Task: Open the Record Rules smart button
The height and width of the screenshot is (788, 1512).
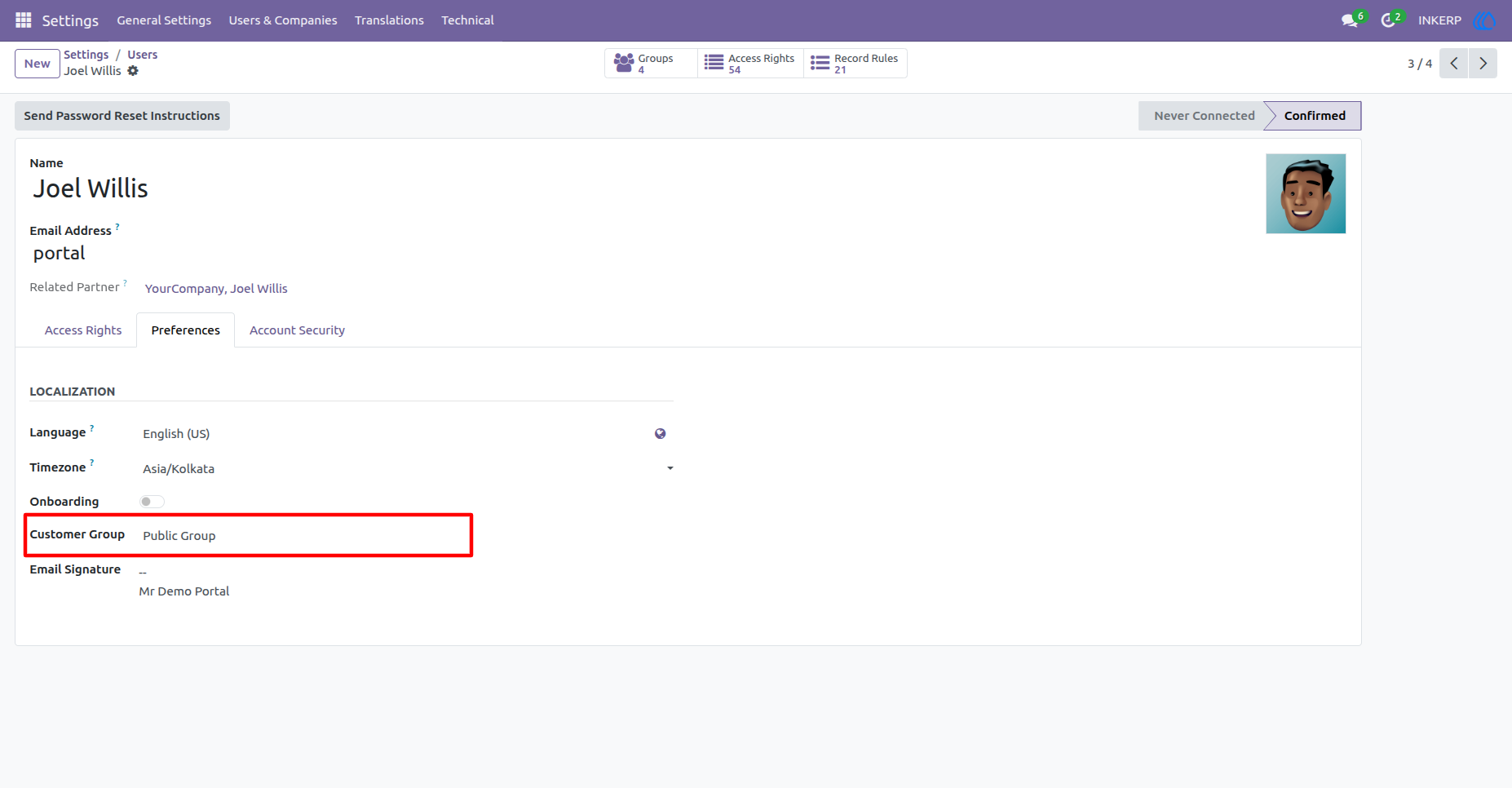Action: click(855, 64)
